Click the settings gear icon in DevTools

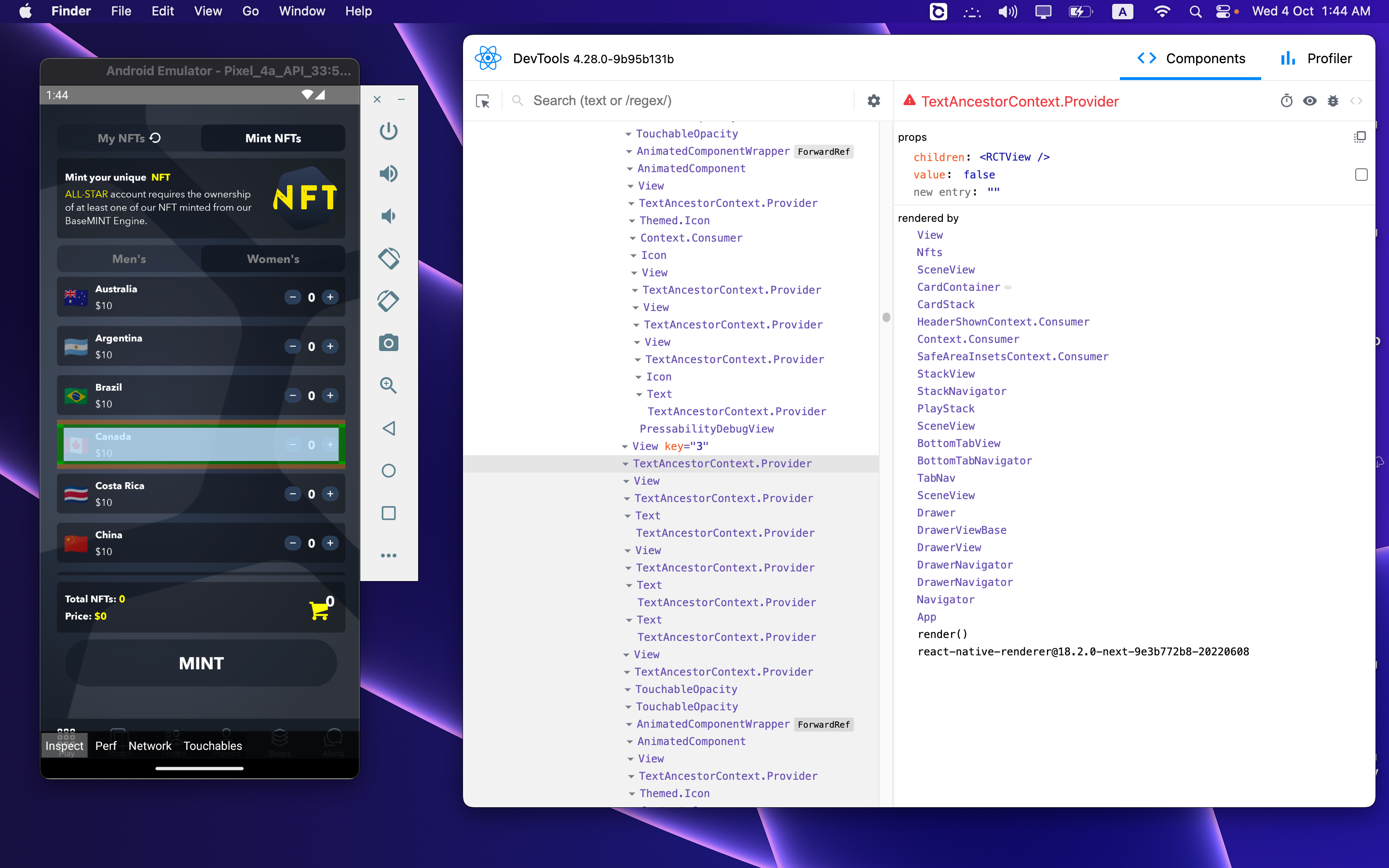(873, 101)
